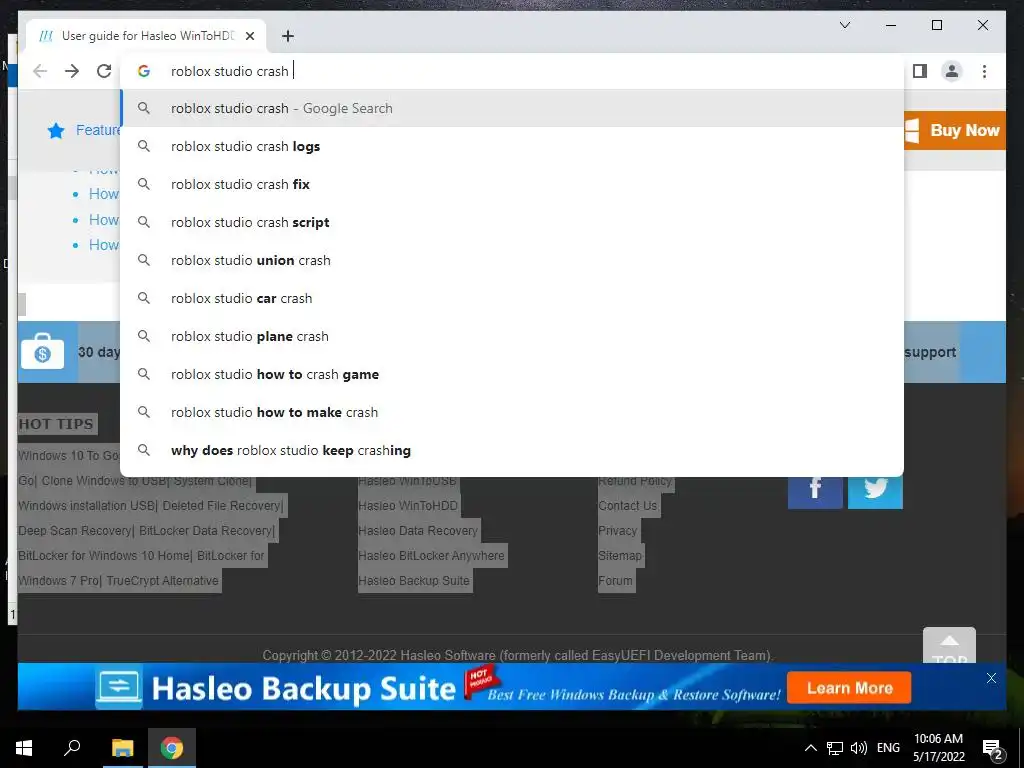Click the money-back guarantee bag icon
This screenshot has height=768, width=1024.
tap(42, 351)
